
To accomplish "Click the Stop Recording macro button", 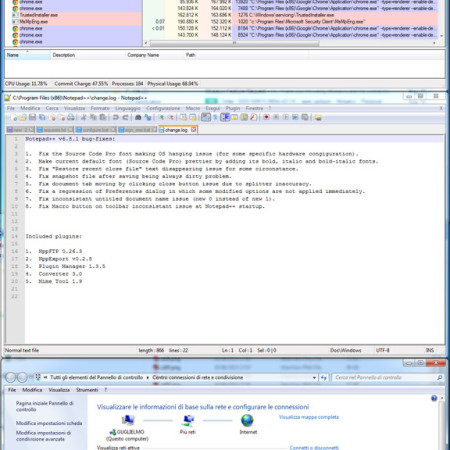I will (x=276, y=117).
